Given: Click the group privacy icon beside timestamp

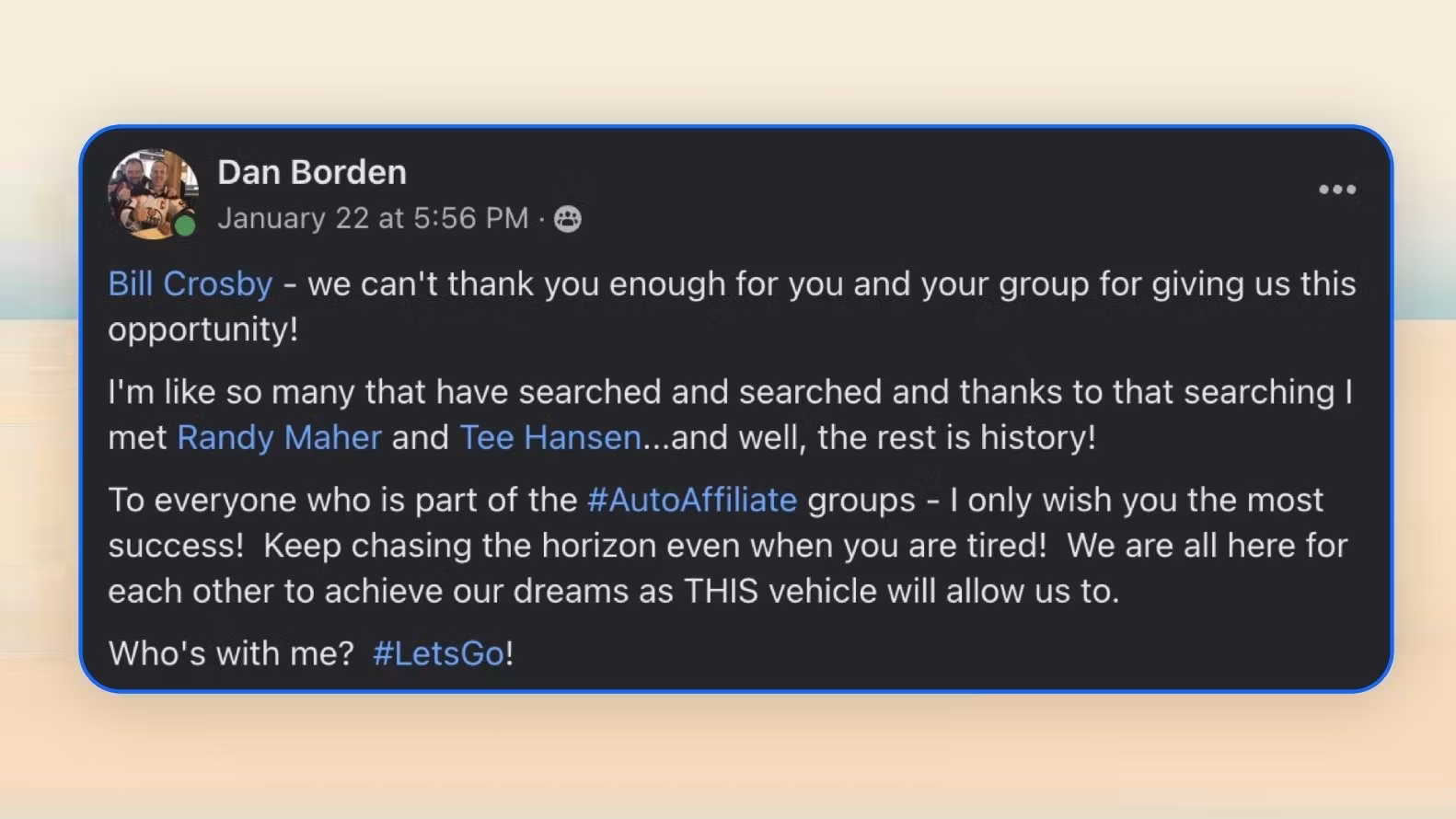Looking at the screenshot, I should point(568,219).
